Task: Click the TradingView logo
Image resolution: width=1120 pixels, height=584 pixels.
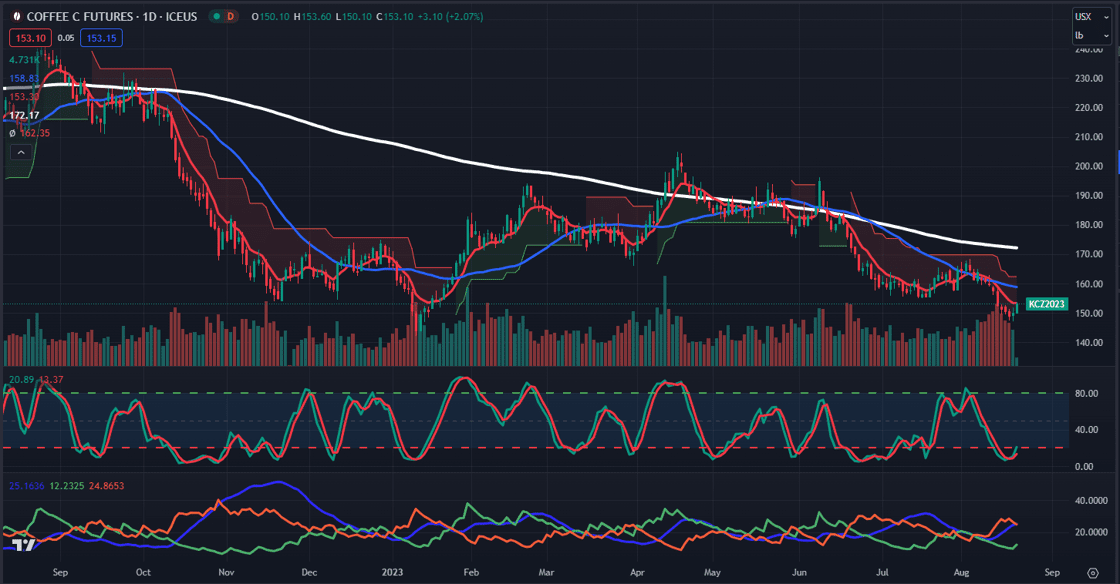Action: pos(24,545)
